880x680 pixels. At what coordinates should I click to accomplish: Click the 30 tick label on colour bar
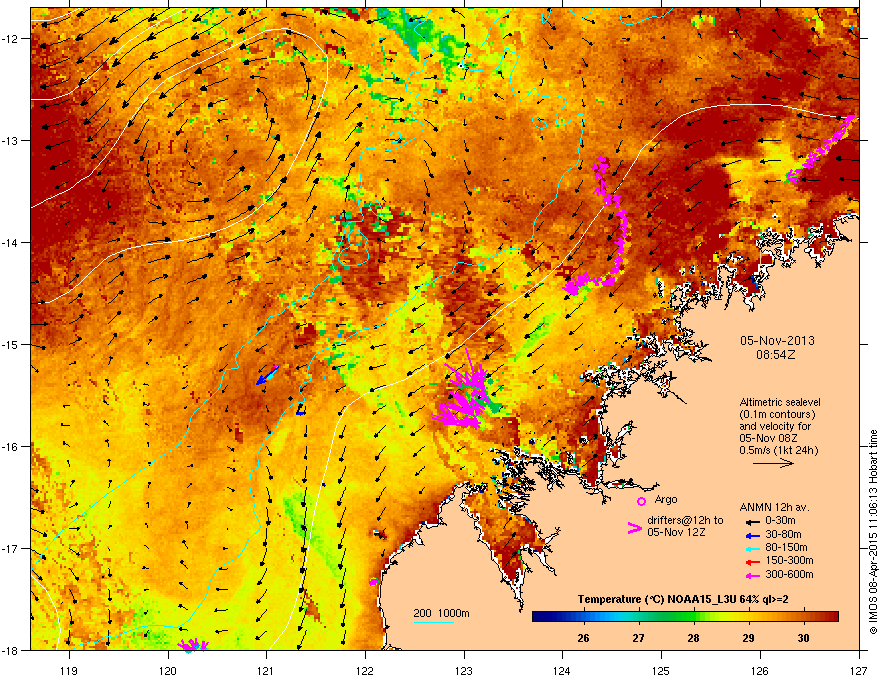coord(804,638)
